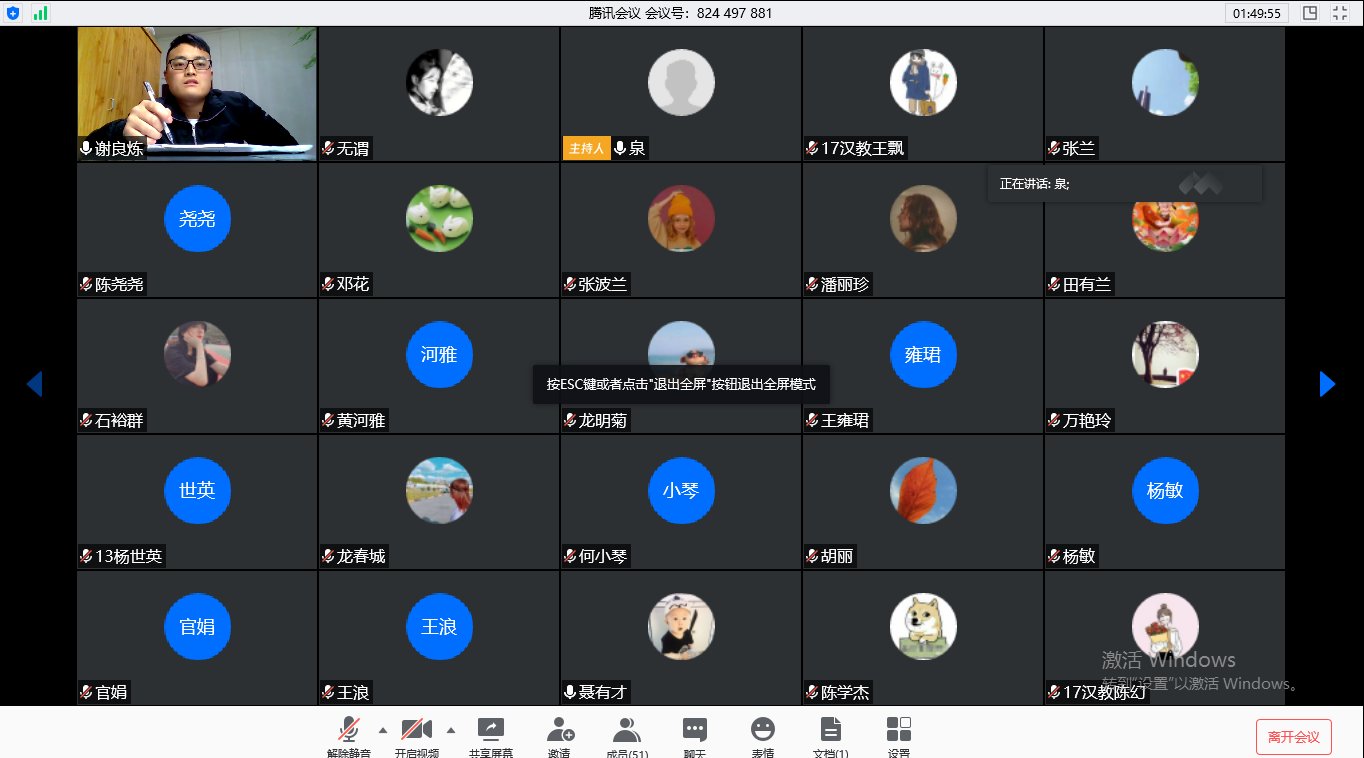Expand video options arrow beside 开启视频
1364x758 pixels.
click(450, 729)
